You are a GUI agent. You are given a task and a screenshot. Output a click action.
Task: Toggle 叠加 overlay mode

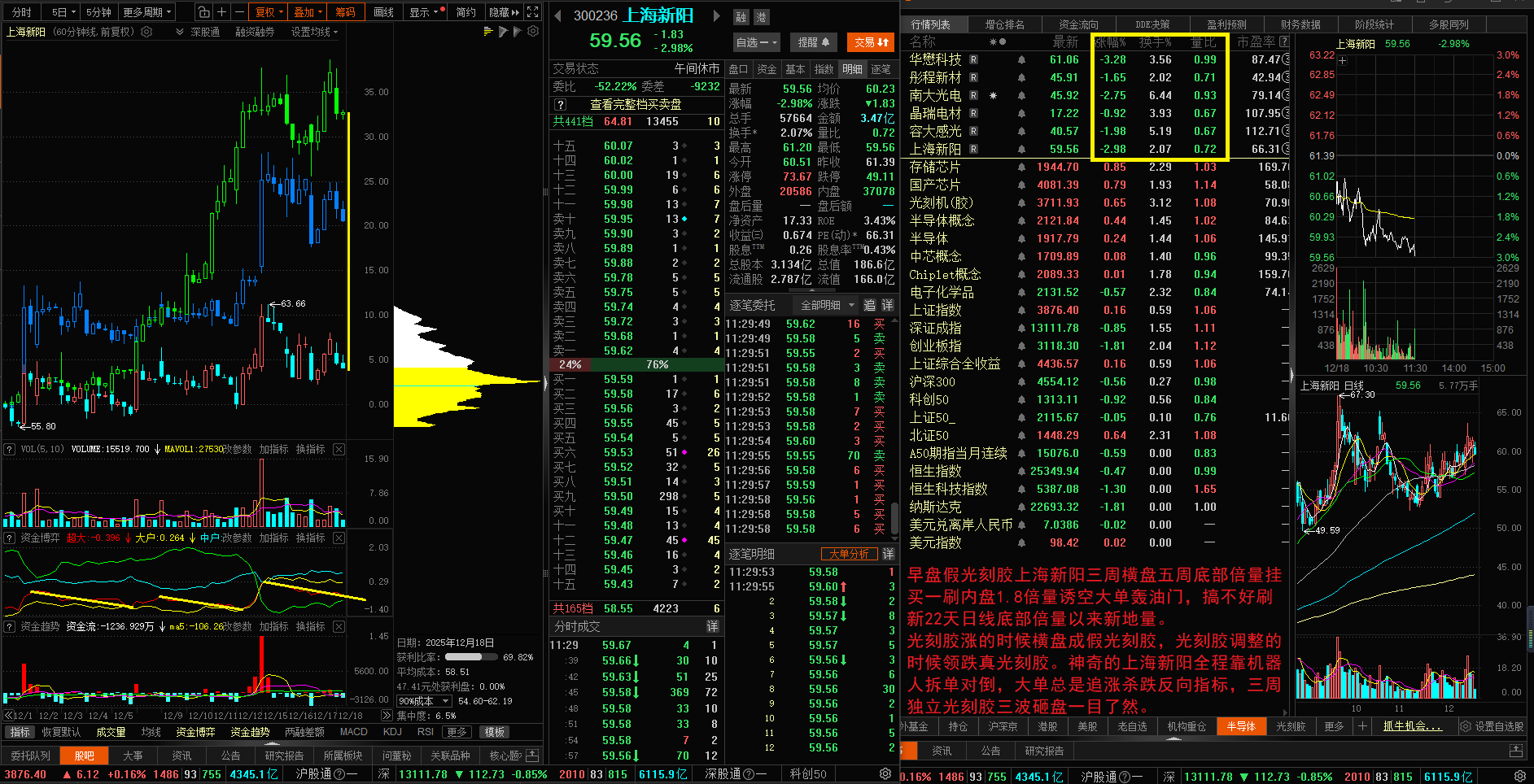(x=308, y=12)
